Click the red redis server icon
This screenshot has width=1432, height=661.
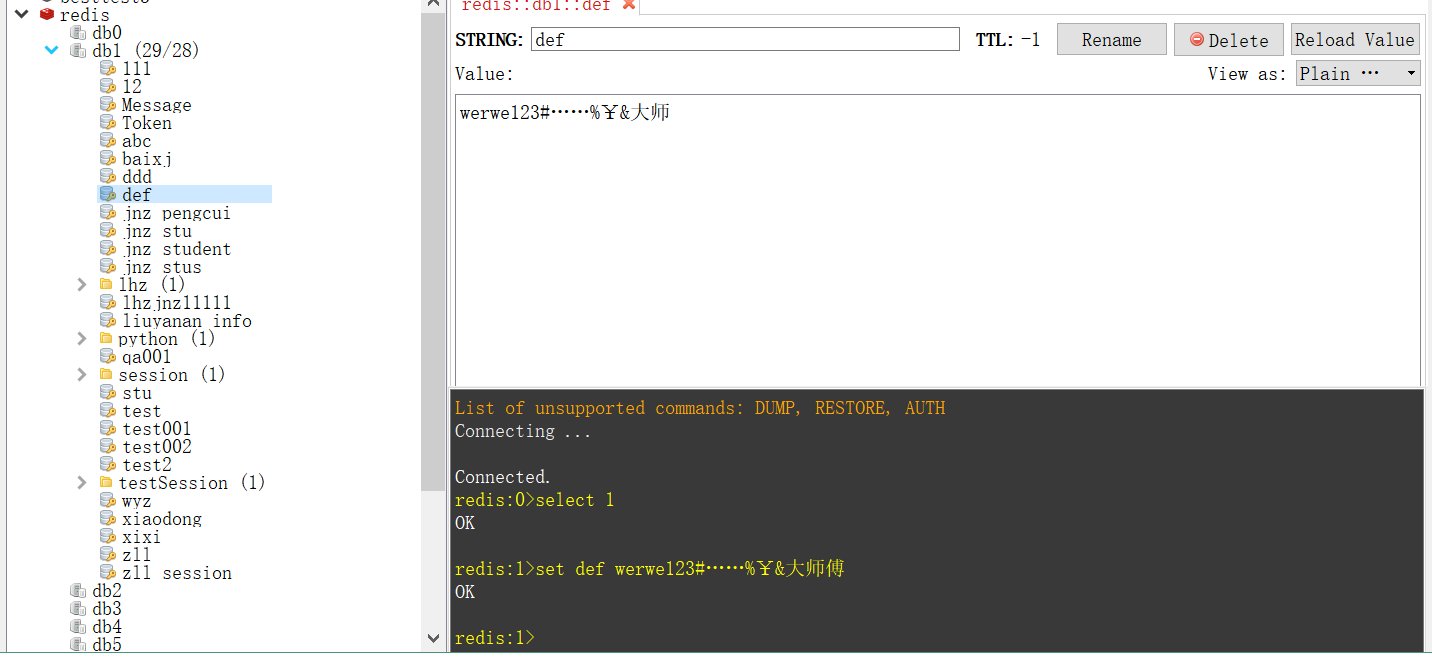click(x=47, y=15)
